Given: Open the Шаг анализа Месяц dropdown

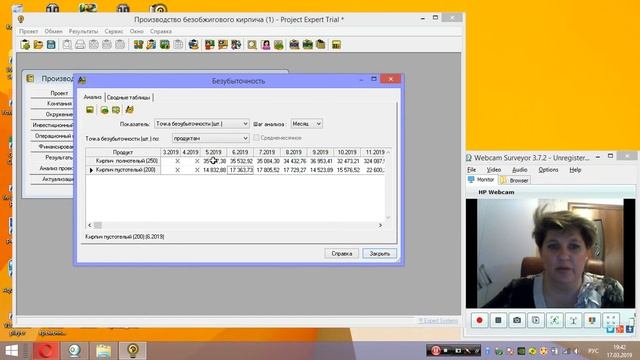Looking at the screenshot, I should pyautogui.click(x=306, y=123).
